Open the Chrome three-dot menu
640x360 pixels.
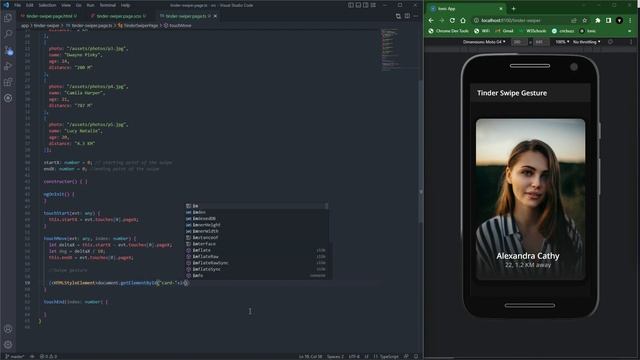click(x=630, y=20)
